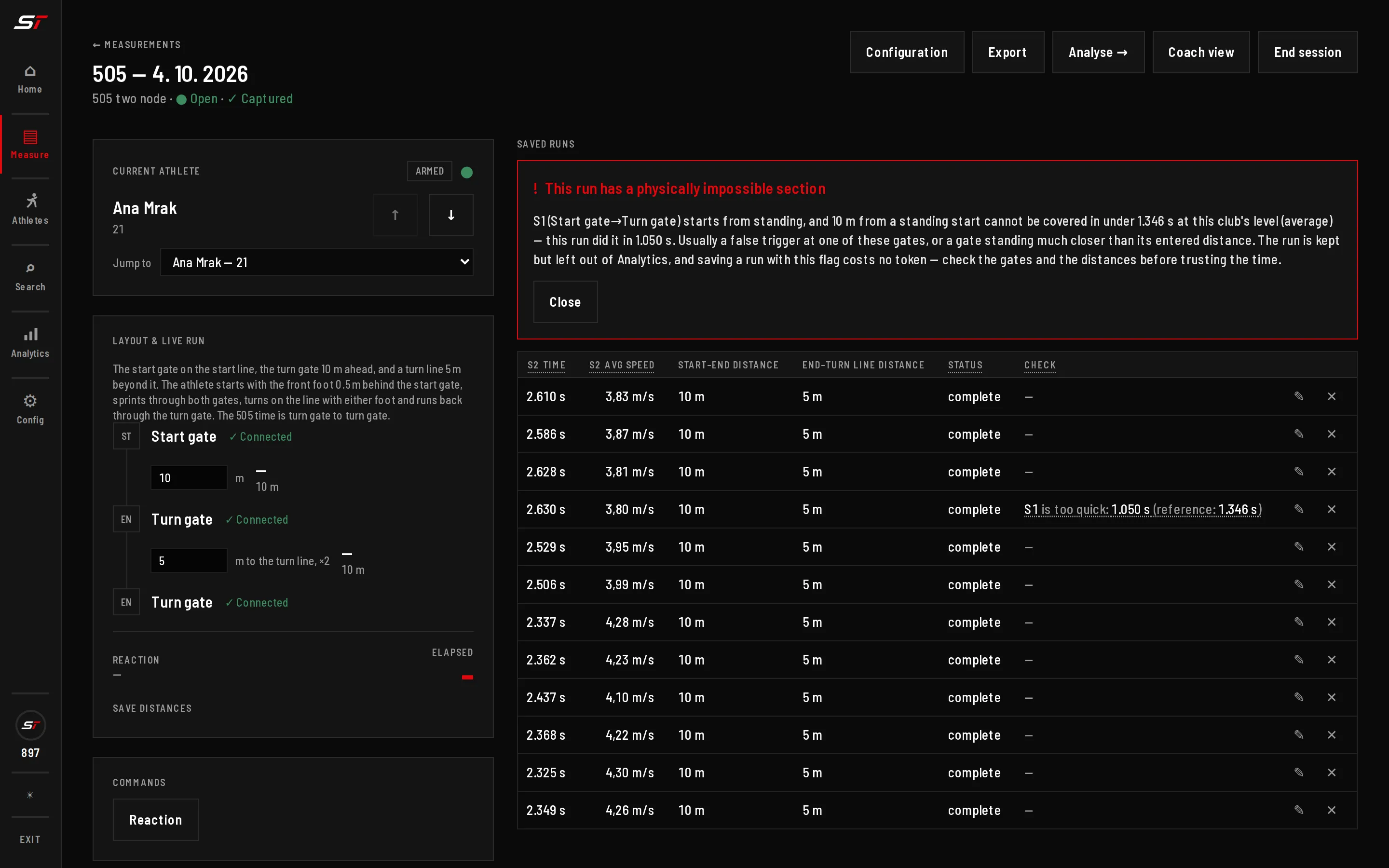
Task: Open the Analytics sidebar section
Action: click(30, 343)
